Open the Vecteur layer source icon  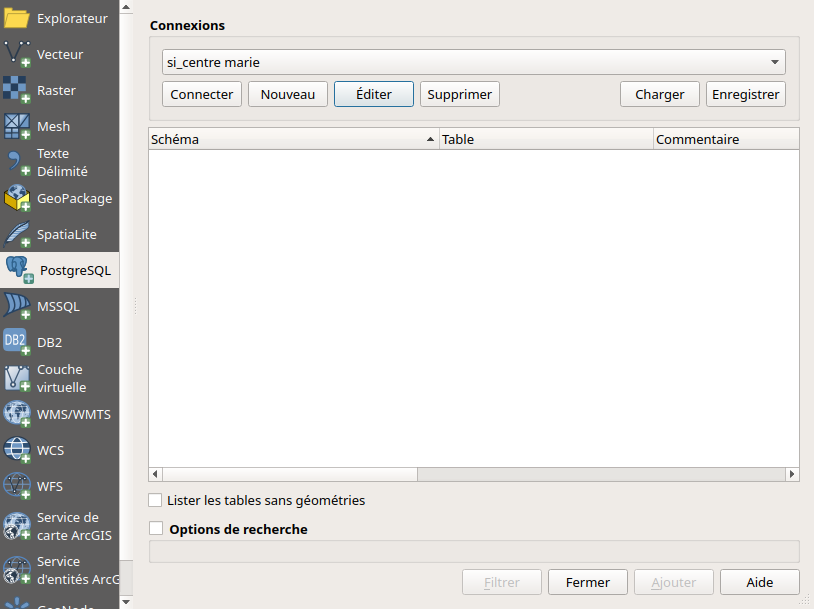pyautogui.click(x=18, y=55)
